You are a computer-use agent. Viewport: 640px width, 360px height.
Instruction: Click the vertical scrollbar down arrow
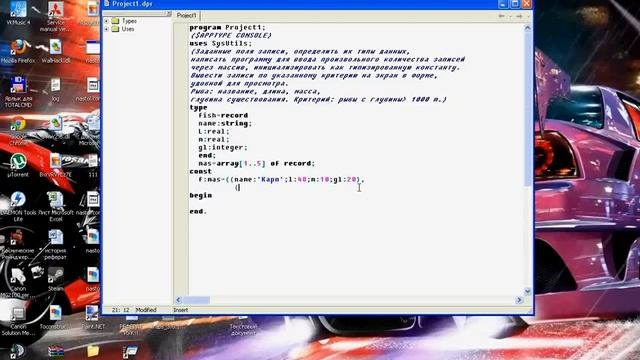(527, 291)
